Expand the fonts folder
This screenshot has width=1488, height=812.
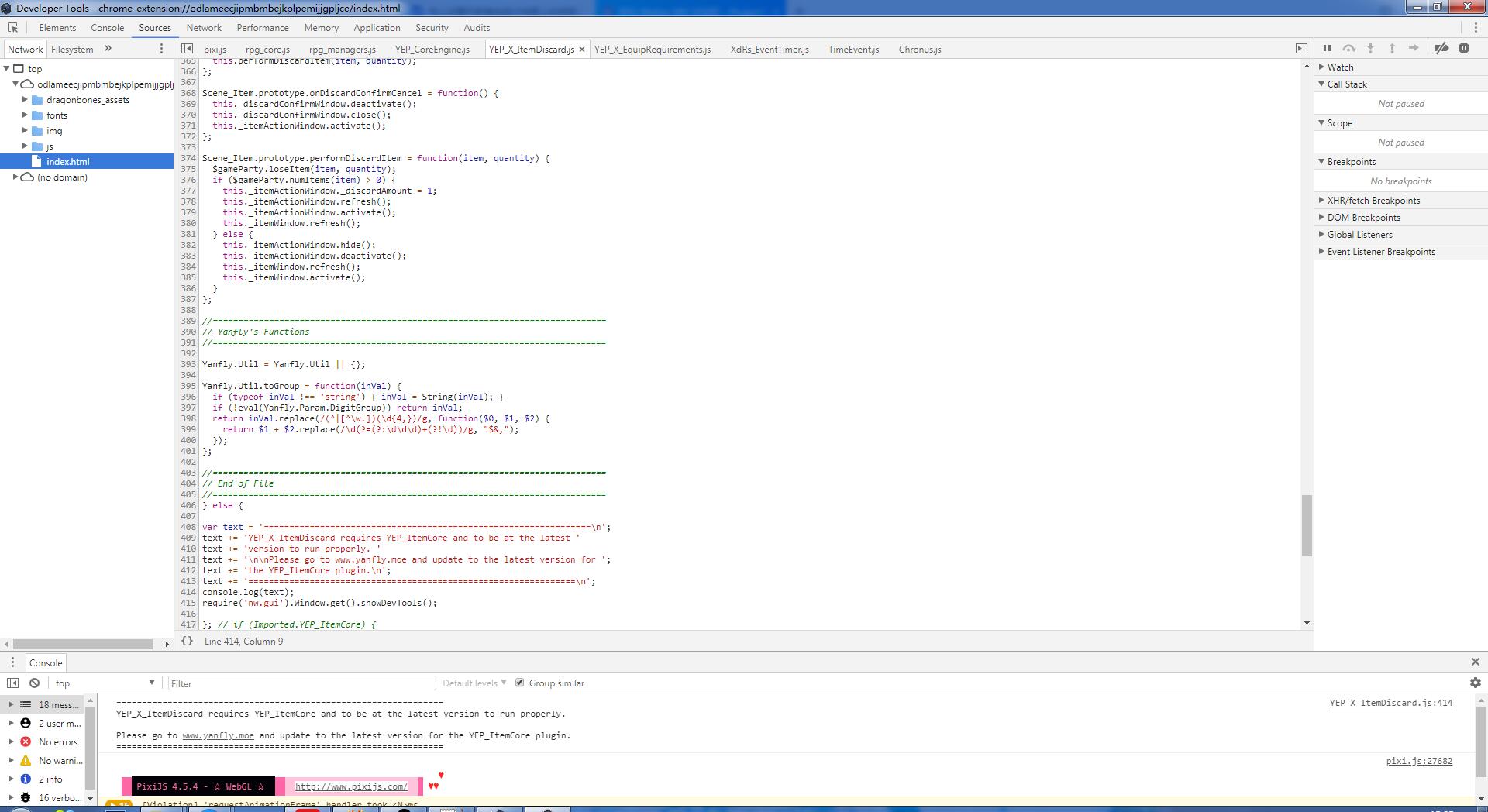tap(25, 115)
